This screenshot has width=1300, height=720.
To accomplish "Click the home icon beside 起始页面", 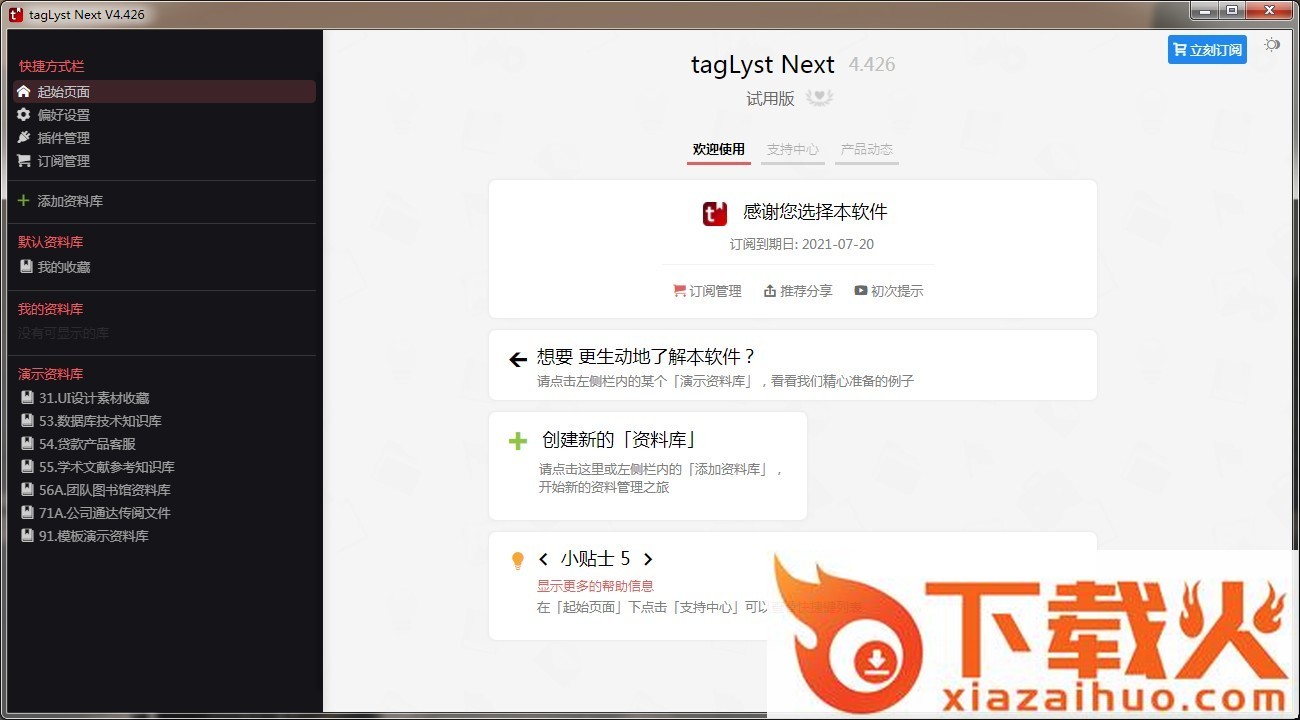I will tap(24, 91).
